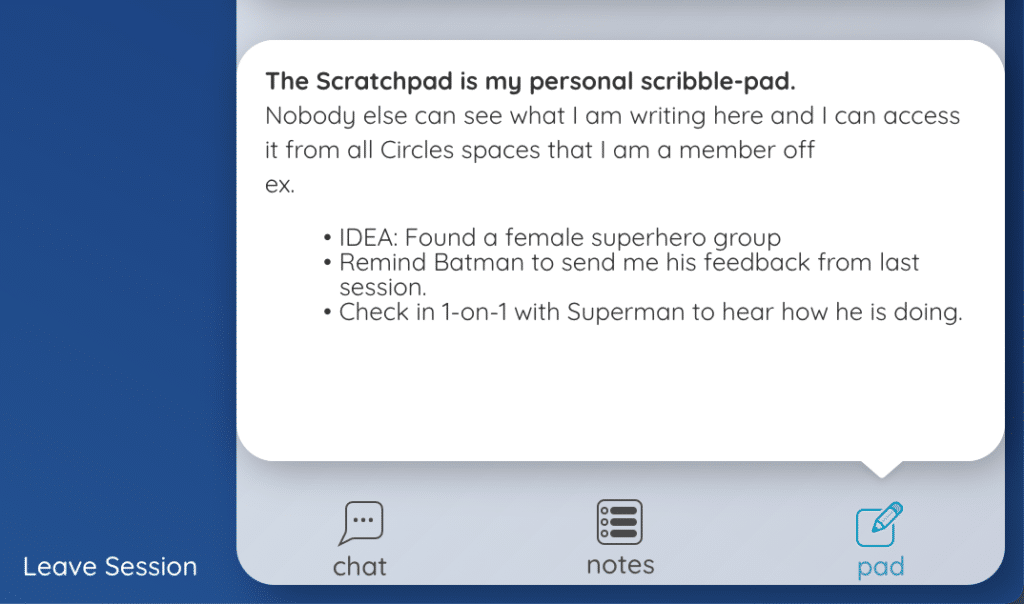Click the popup pointer arrow above pad
The width and height of the screenshot is (1024, 604).
tap(881, 469)
